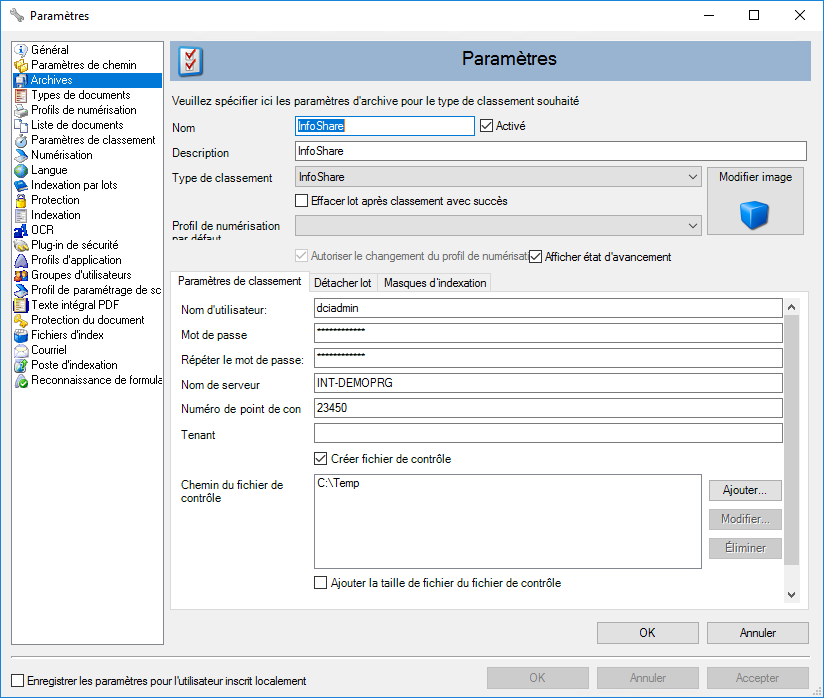Click the Plug-in de sécurité icon
The height and width of the screenshot is (698, 824).
[21, 245]
